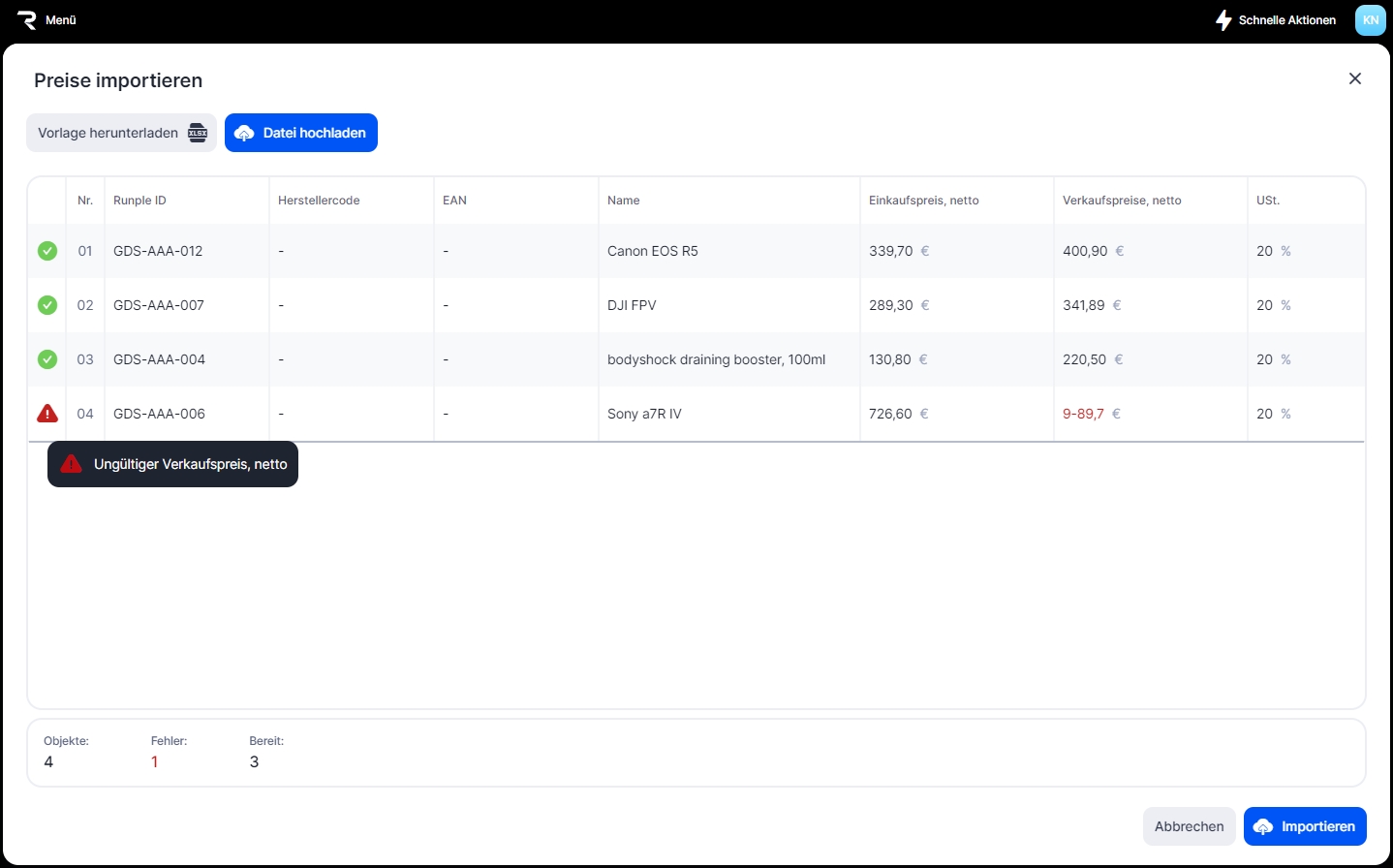Close the Preise importieren dialog
1393x868 pixels.
point(1354,79)
